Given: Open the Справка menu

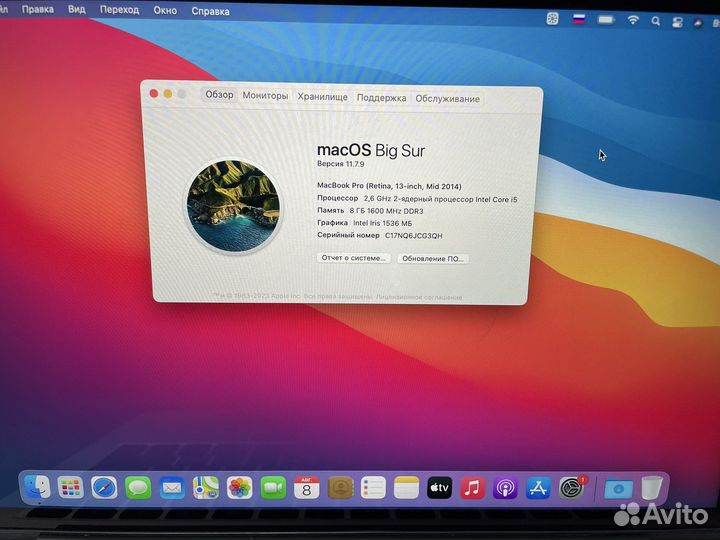Looking at the screenshot, I should point(210,11).
